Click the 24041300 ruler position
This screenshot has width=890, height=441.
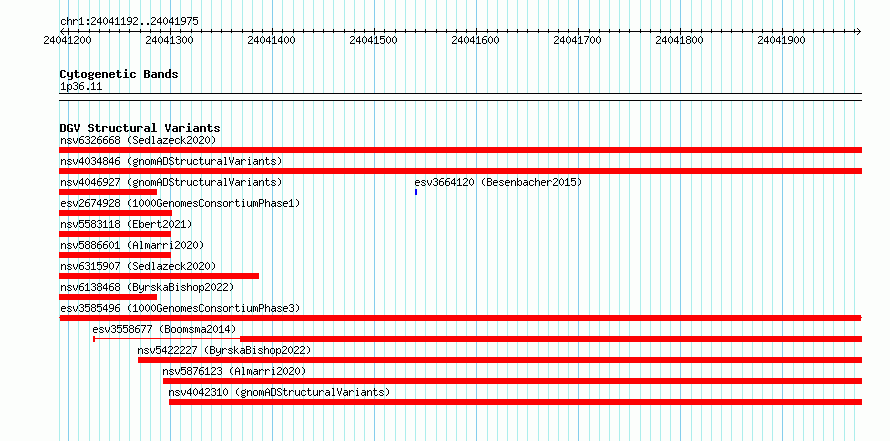[x=169, y=41]
